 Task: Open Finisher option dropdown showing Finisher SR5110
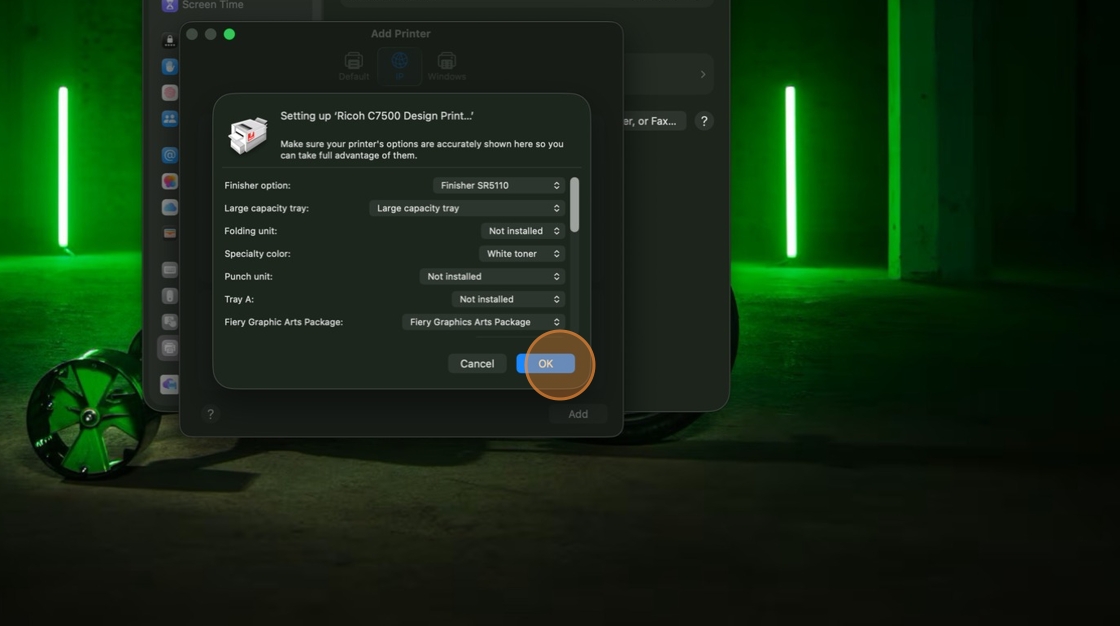click(x=499, y=185)
